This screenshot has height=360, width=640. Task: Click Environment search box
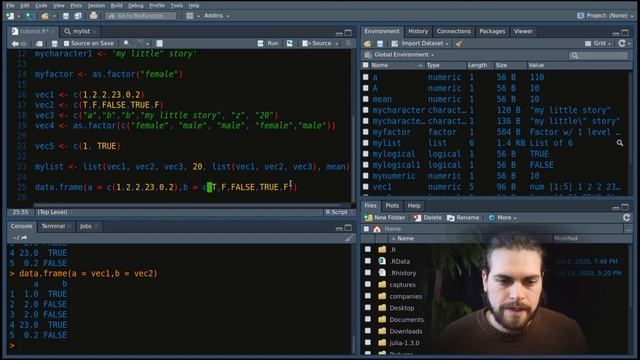point(599,55)
